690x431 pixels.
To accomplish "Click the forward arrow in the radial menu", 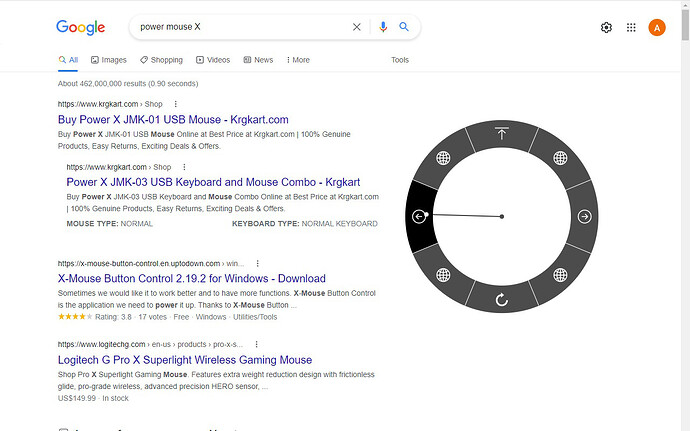I will click(x=585, y=217).
